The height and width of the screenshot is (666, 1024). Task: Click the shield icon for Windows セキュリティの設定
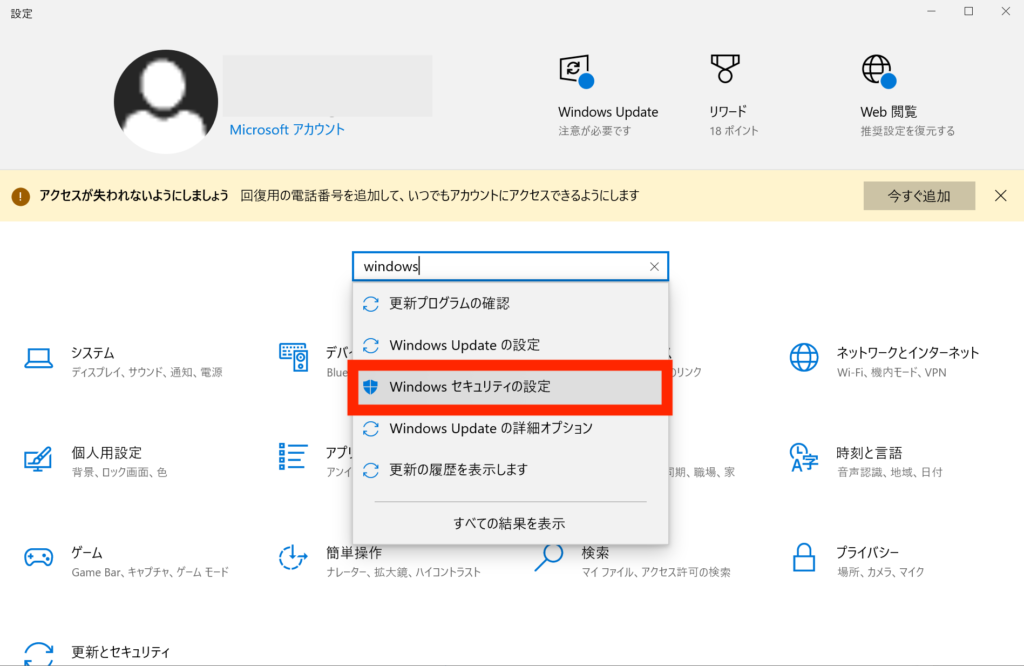pos(371,387)
